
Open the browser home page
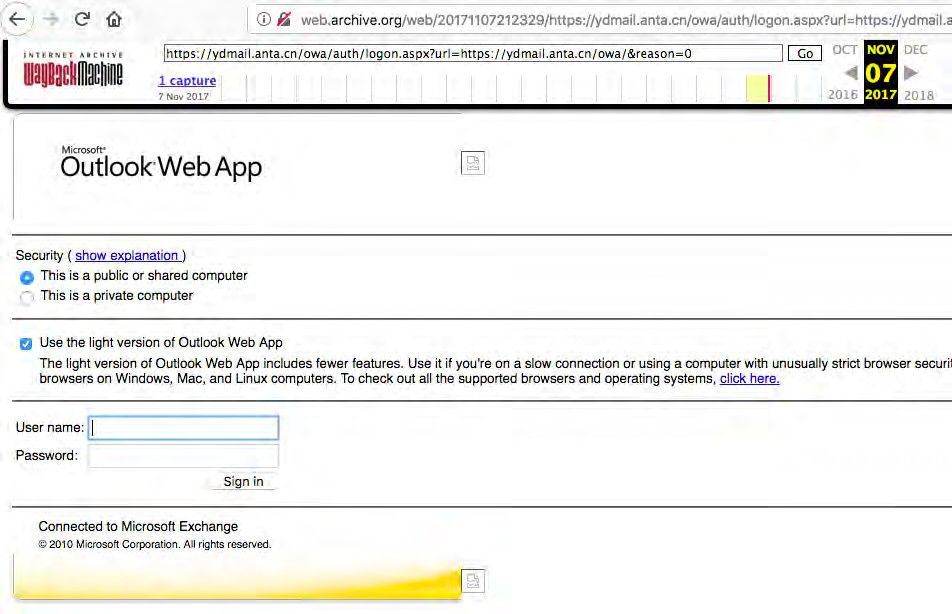[x=114, y=19]
